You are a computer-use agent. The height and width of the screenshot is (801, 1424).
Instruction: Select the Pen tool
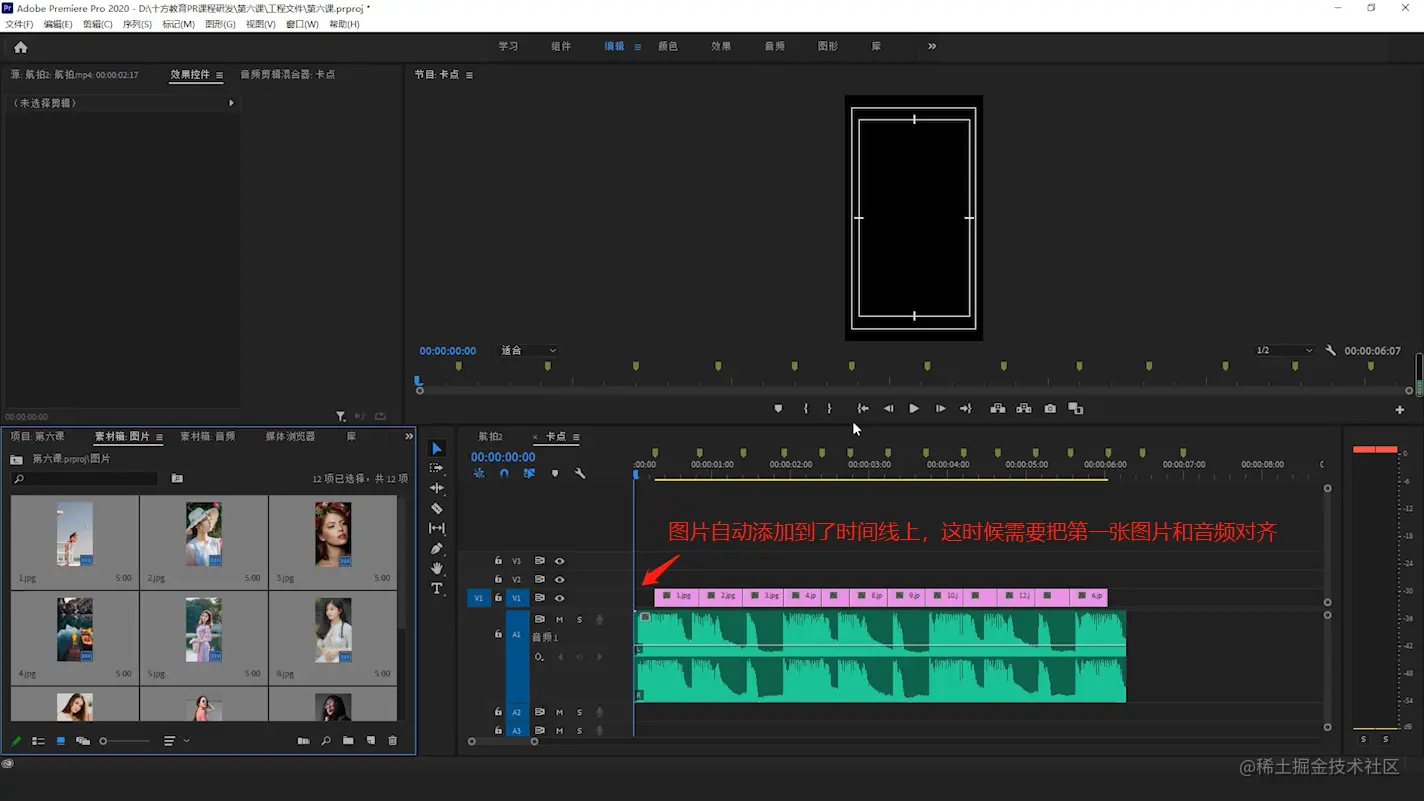[x=437, y=548]
